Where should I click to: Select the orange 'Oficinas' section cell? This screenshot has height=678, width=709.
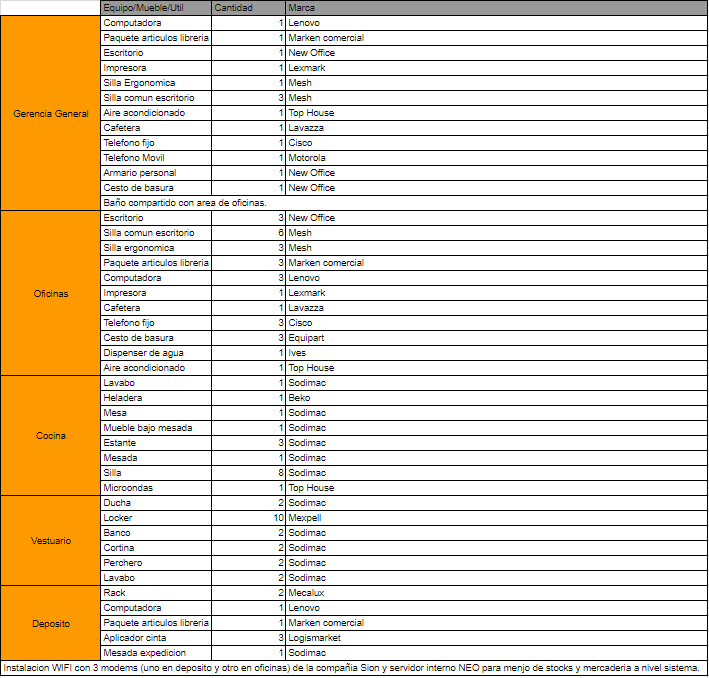50,293
